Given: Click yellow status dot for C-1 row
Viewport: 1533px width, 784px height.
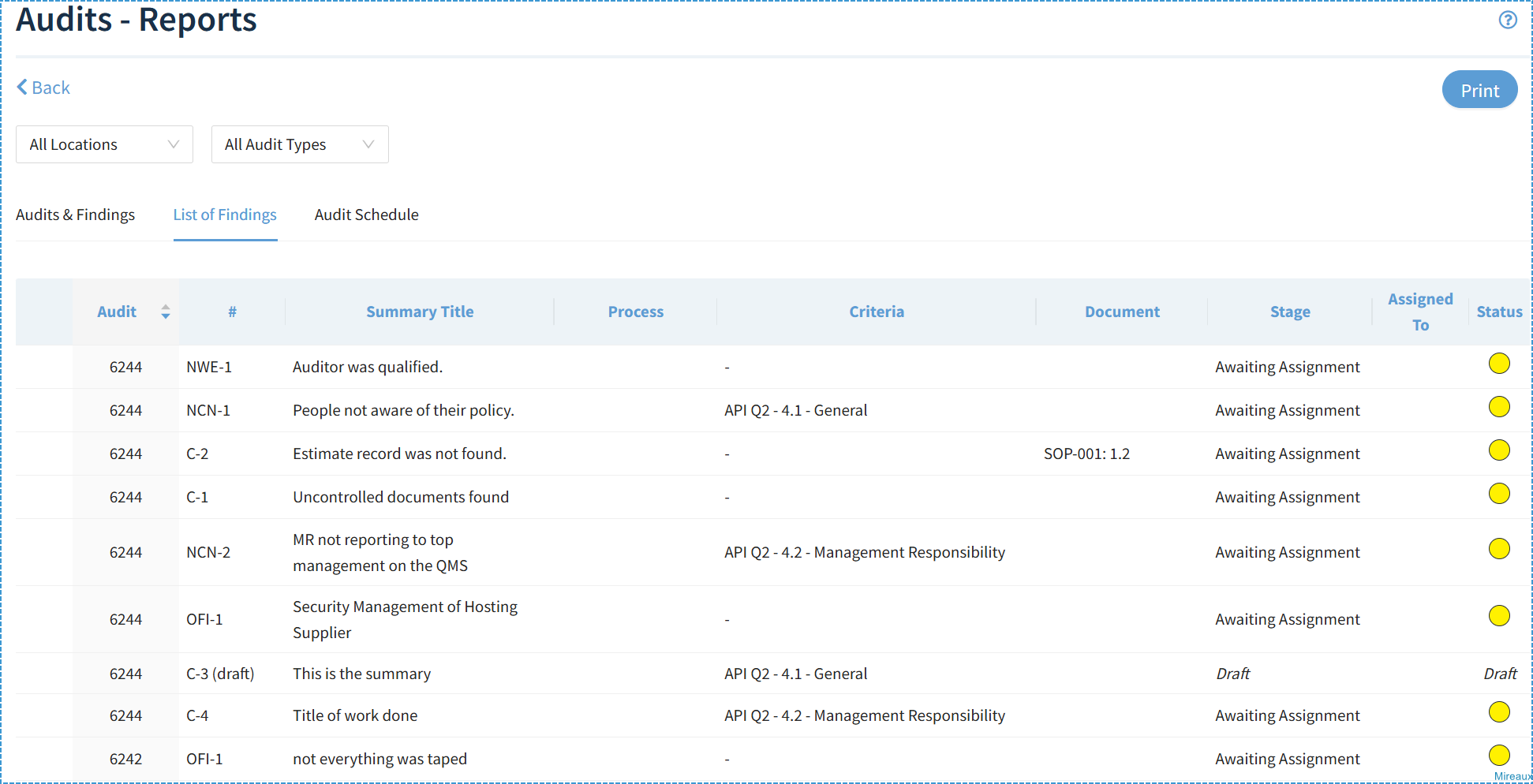Looking at the screenshot, I should click(x=1499, y=494).
